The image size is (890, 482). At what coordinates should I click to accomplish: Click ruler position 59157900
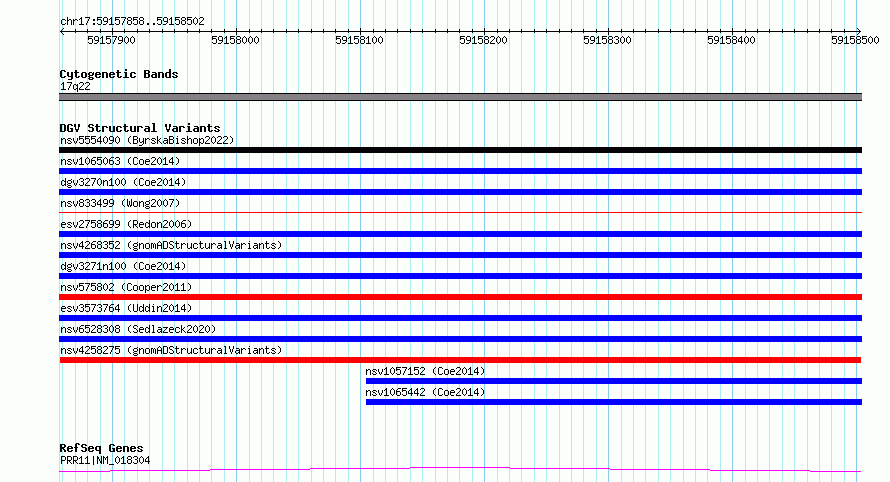pyautogui.click(x=111, y=40)
